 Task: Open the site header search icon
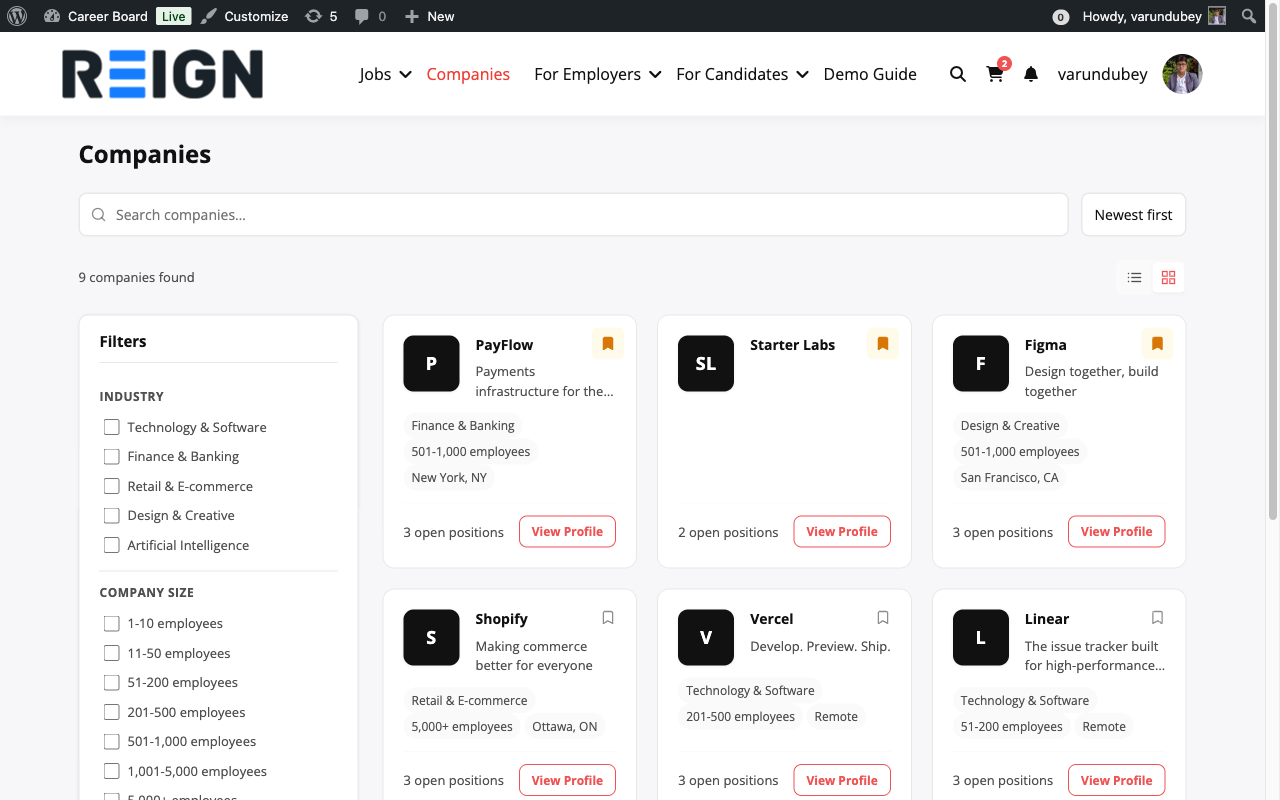pyautogui.click(x=958, y=74)
